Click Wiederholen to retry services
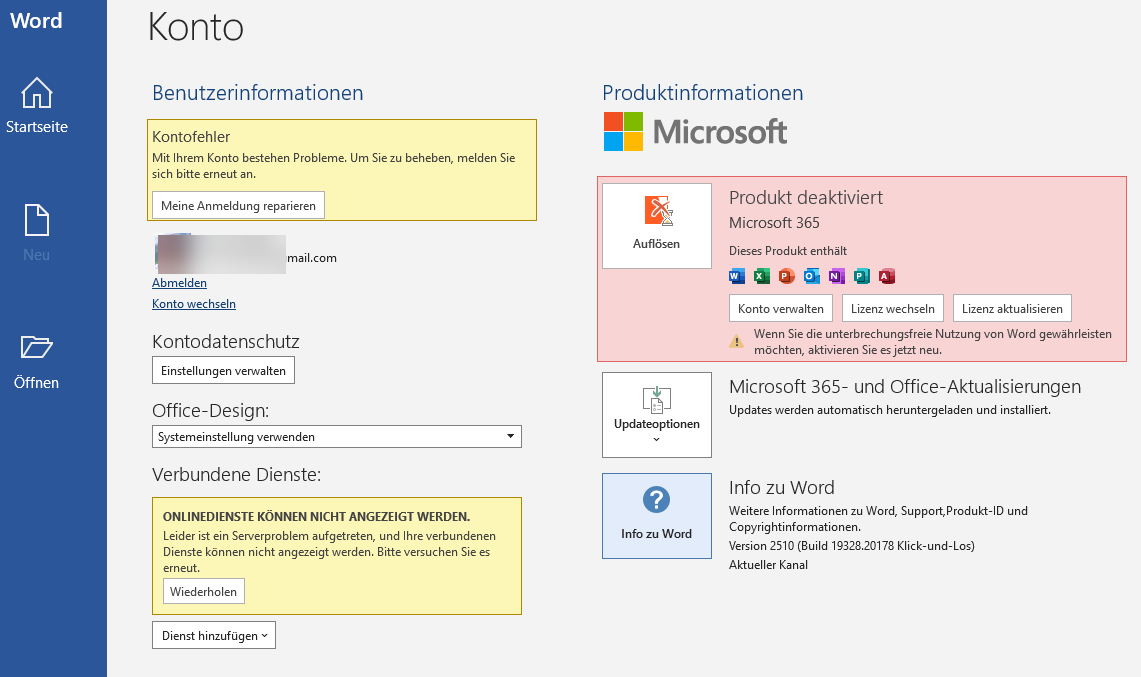1141x677 pixels. pos(204,591)
